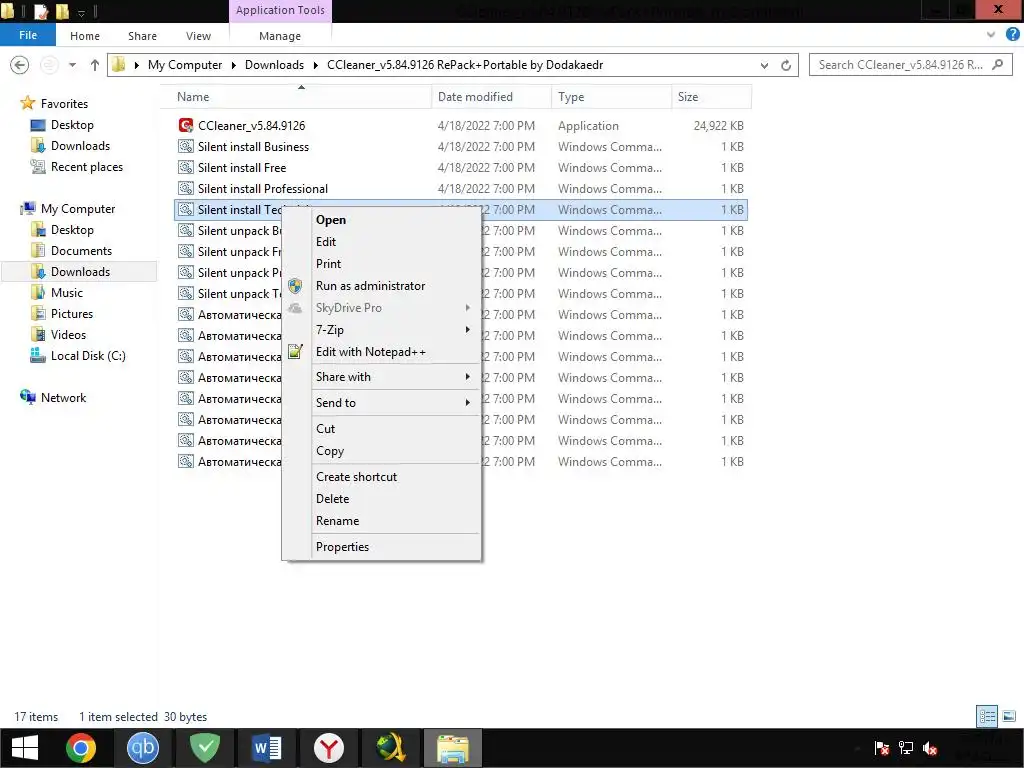Viewport: 1024px width, 768px height.
Task: Choose Delete in the context menu
Action: [x=381, y=499]
